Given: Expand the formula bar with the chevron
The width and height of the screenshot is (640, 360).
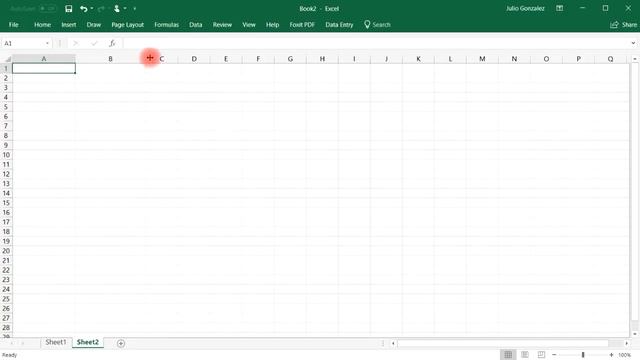Looking at the screenshot, I should [633, 43].
